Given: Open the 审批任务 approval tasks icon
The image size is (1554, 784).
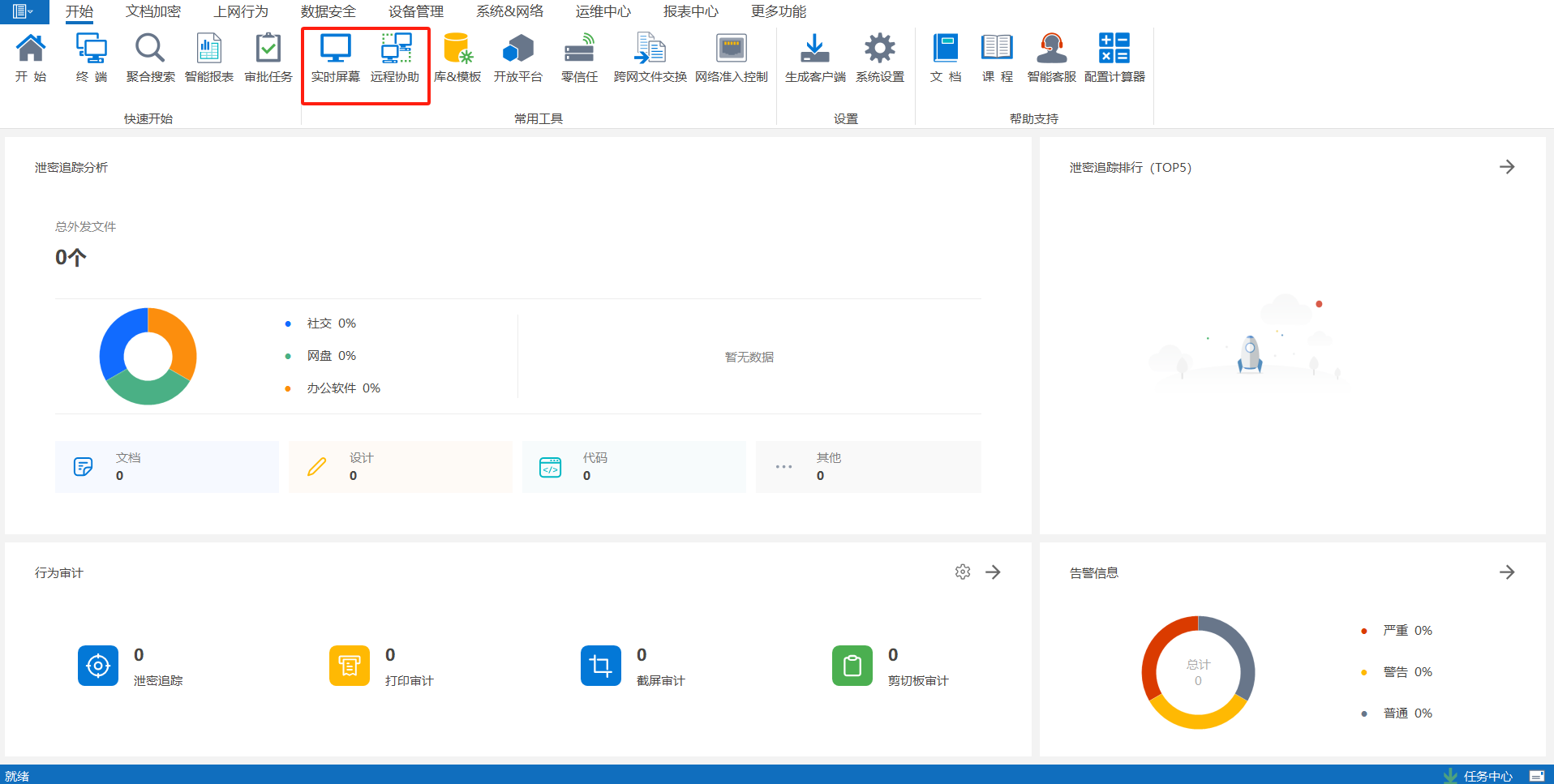Looking at the screenshot, I should (x=268, y=58).
